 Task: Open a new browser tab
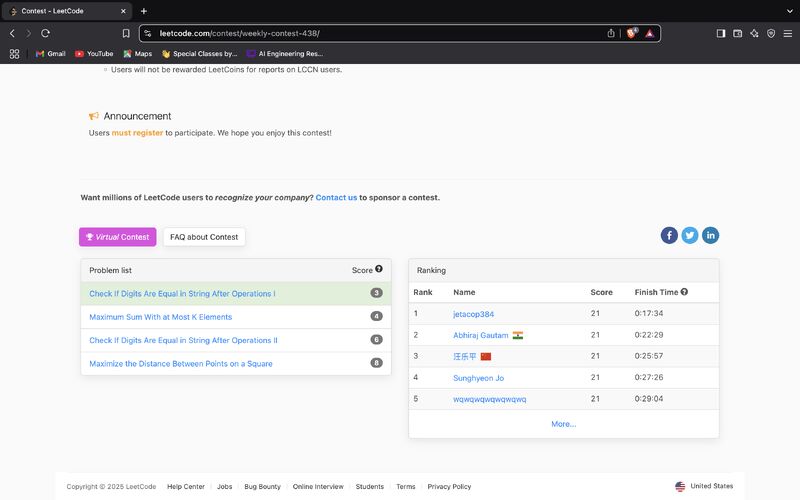[144, 11]
